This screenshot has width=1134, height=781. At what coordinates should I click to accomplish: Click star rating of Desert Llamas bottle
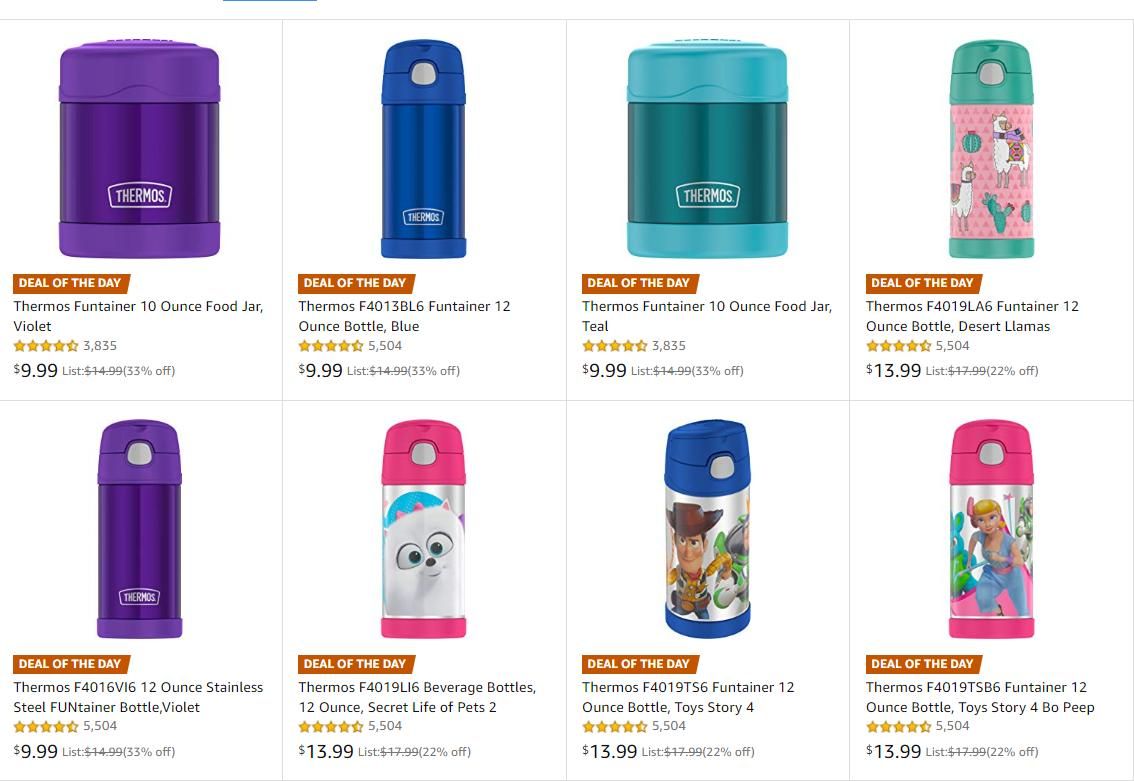click(898, 346)
